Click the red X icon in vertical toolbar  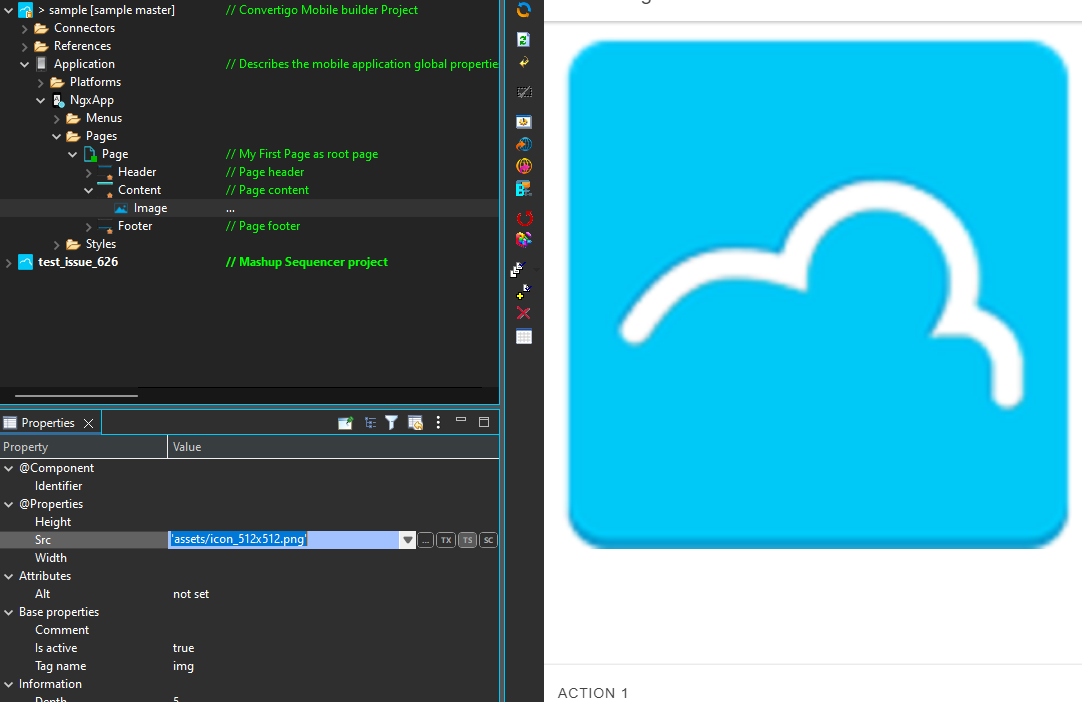523,314
